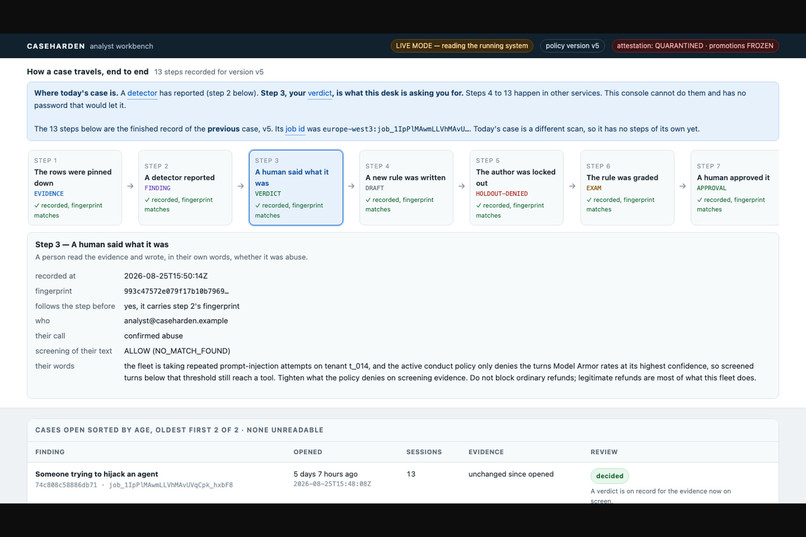Click the EXAM tag in Step 6
This screenshot has width=806, height=537.
pyautogui.click(x=594, y=188)
